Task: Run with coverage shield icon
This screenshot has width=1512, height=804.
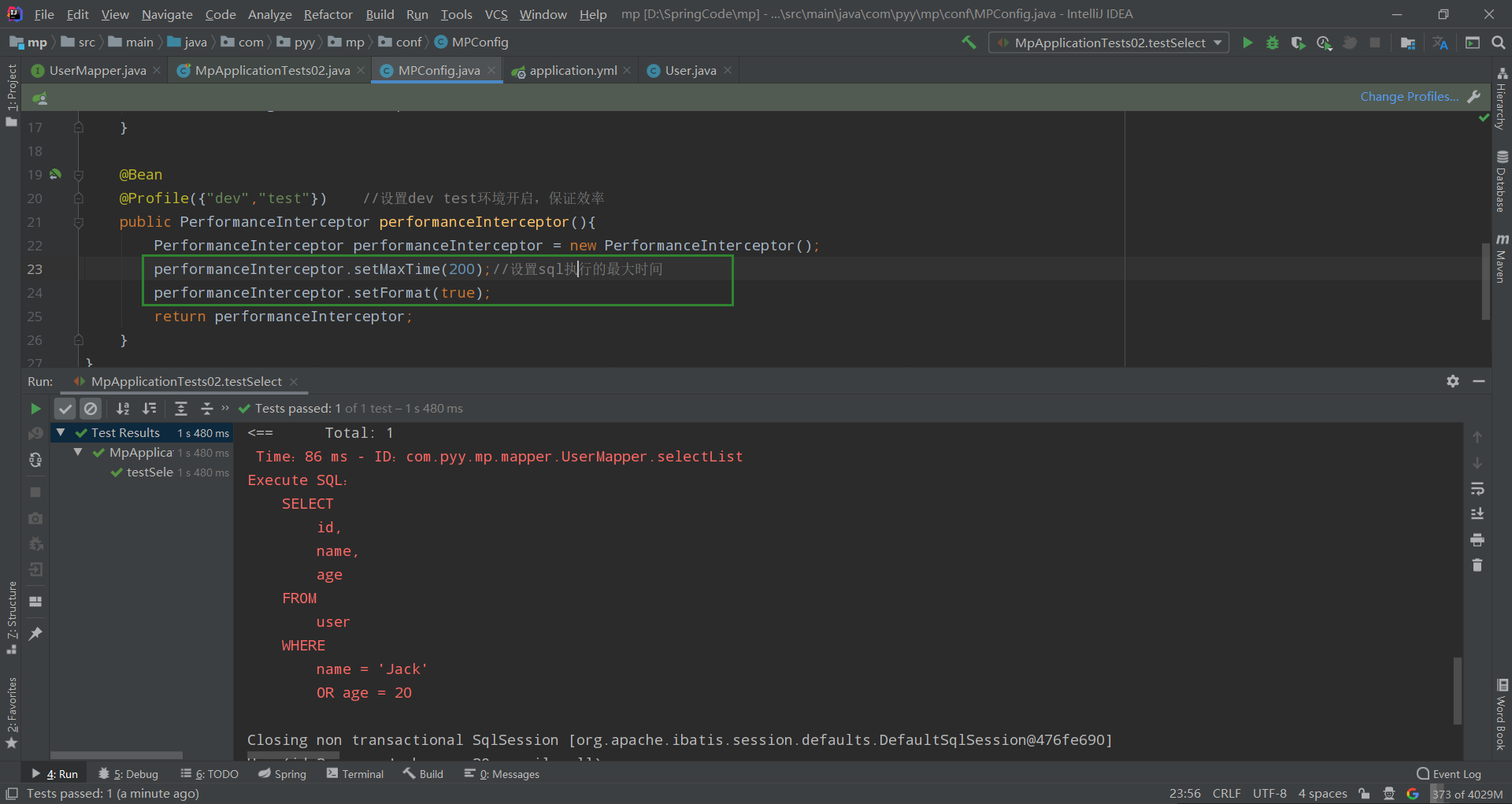Action: coord(1298,43)
